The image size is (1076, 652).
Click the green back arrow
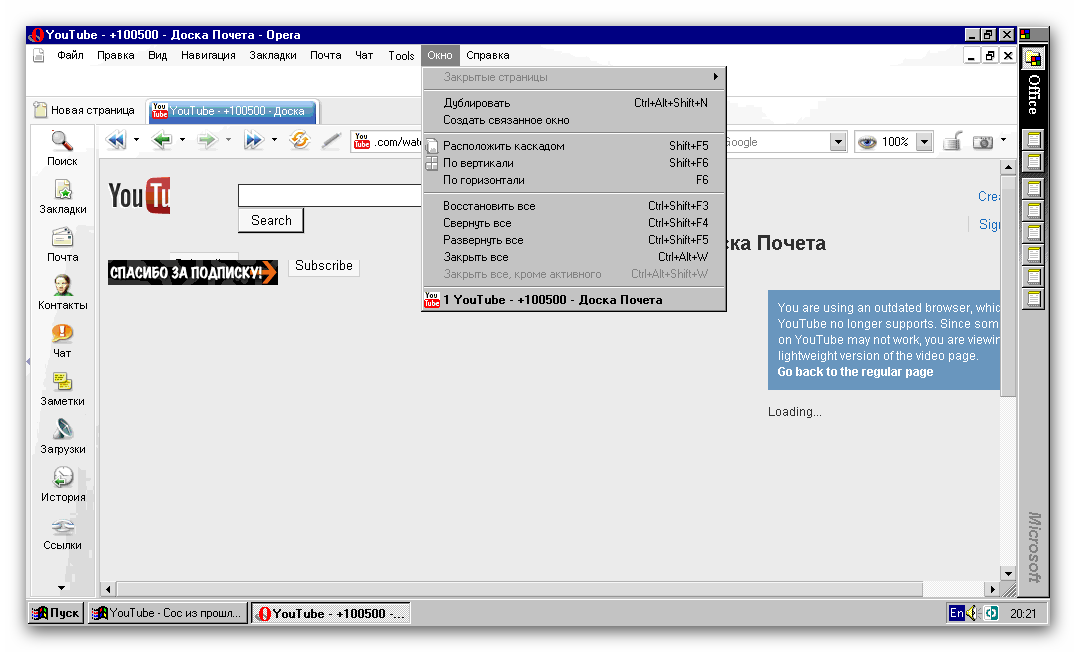161,141
